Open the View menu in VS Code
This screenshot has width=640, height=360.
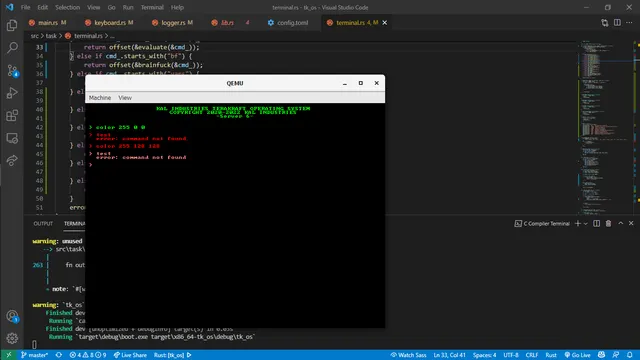coord(93,7)
